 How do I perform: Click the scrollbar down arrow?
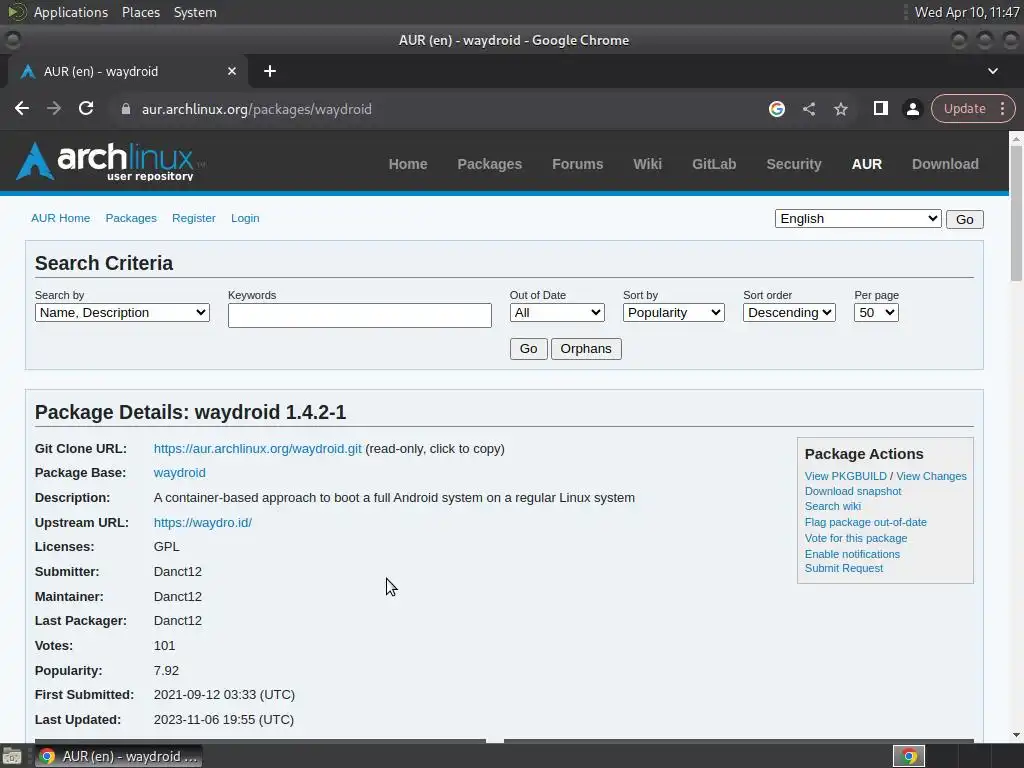(x=1016, y=735)
